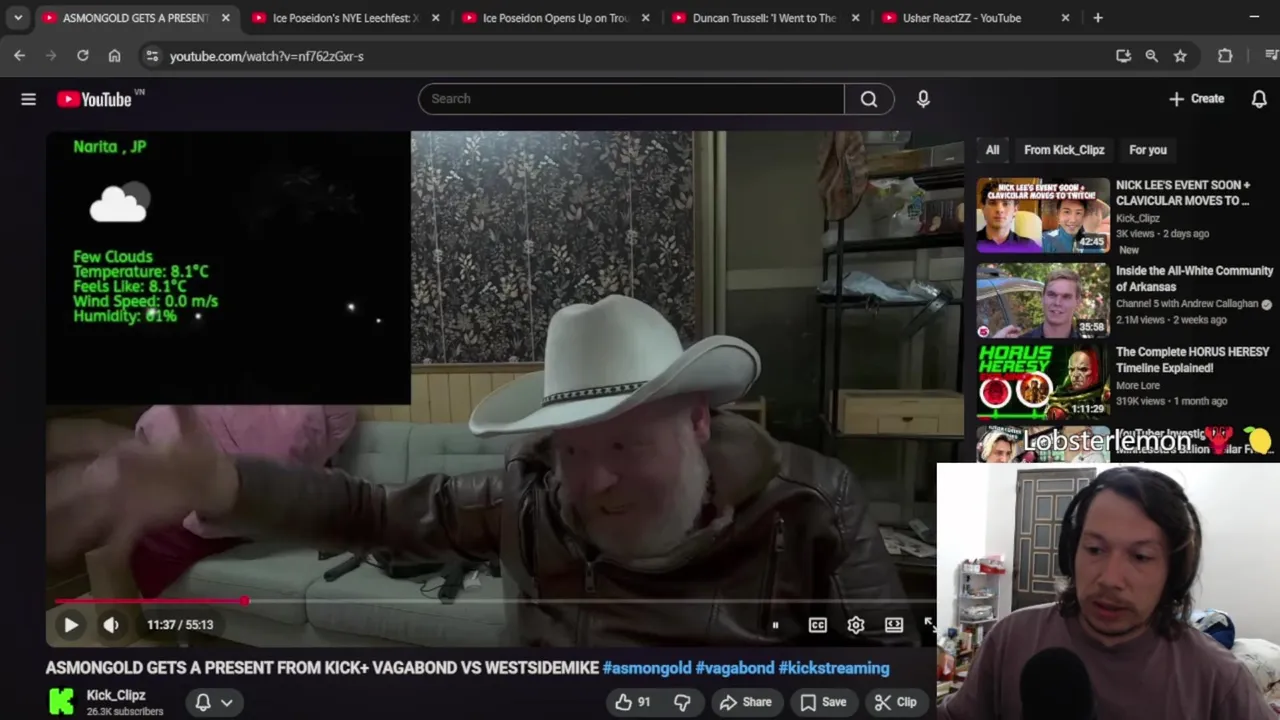Viewport: 1280px width, 720px height.
Task: Open Channel 5 with Andrew Callaghan channel
Action: click(1187, 304)
